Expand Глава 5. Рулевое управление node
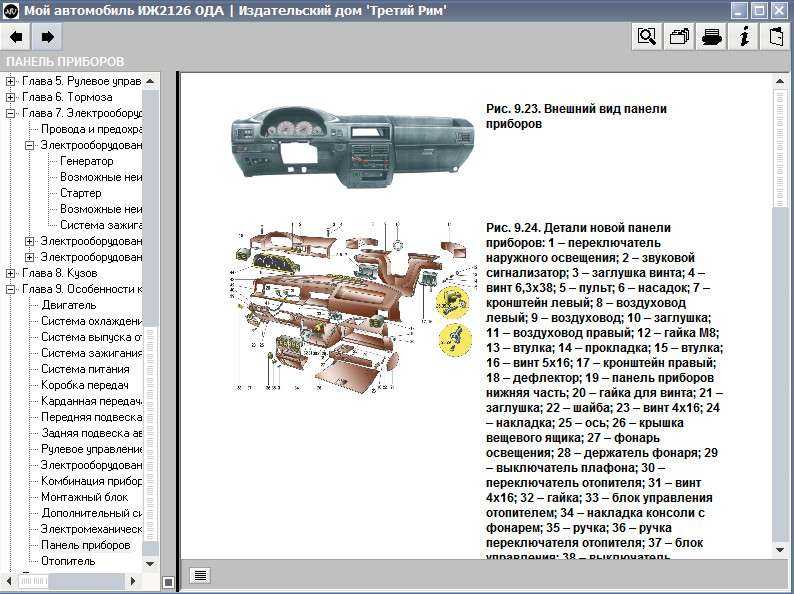Screen dimensions: 794x594 [10, 81]
